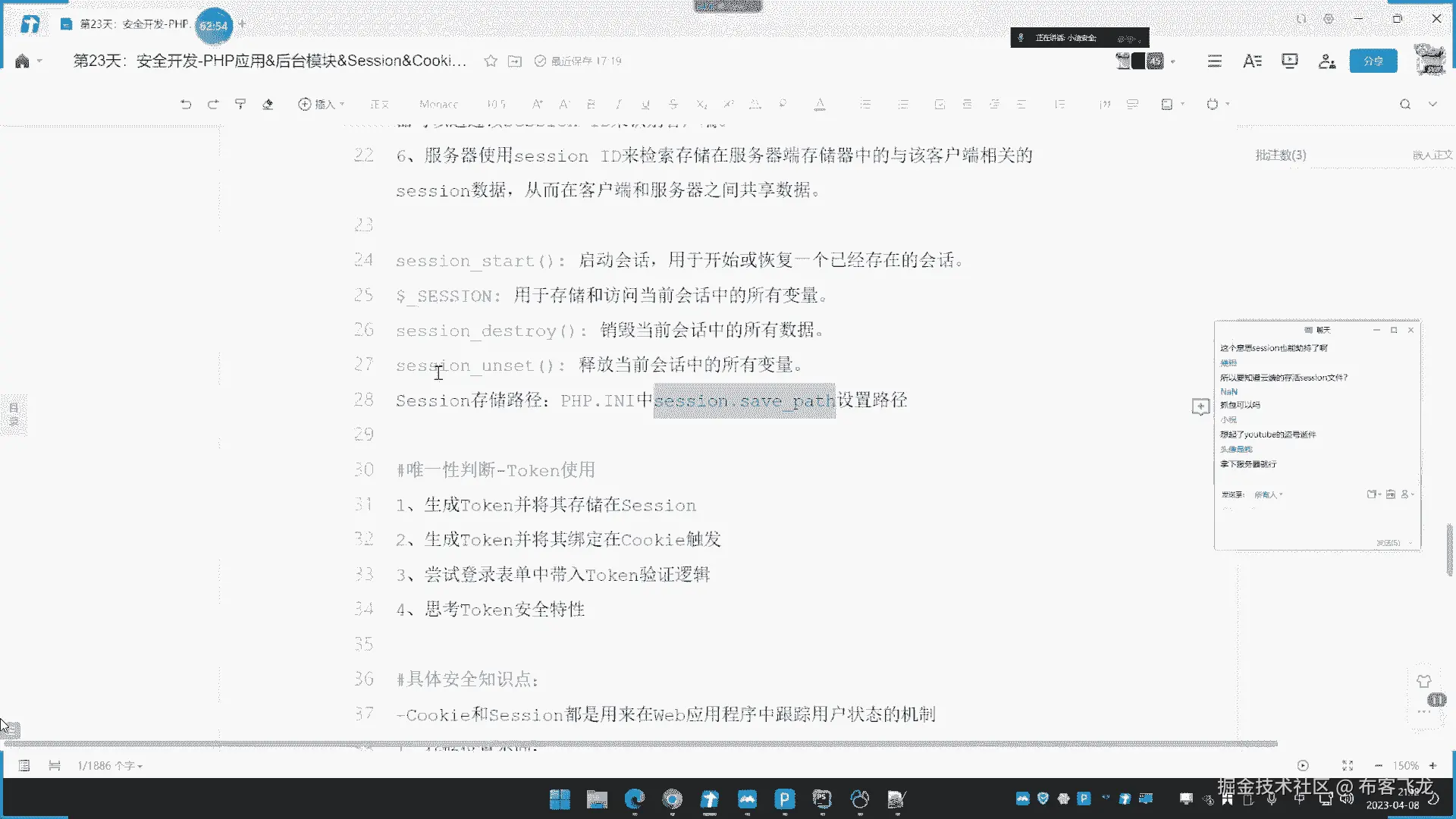Open the presentation mode icon
Viewport: 1456px width, 819px height.
[1289, 61]
